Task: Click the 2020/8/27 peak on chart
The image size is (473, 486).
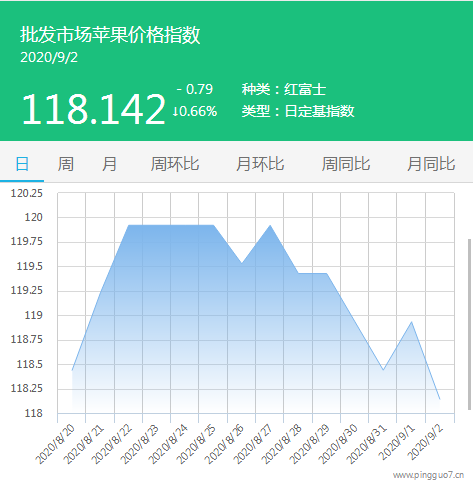Action: [x=270, y=226]
